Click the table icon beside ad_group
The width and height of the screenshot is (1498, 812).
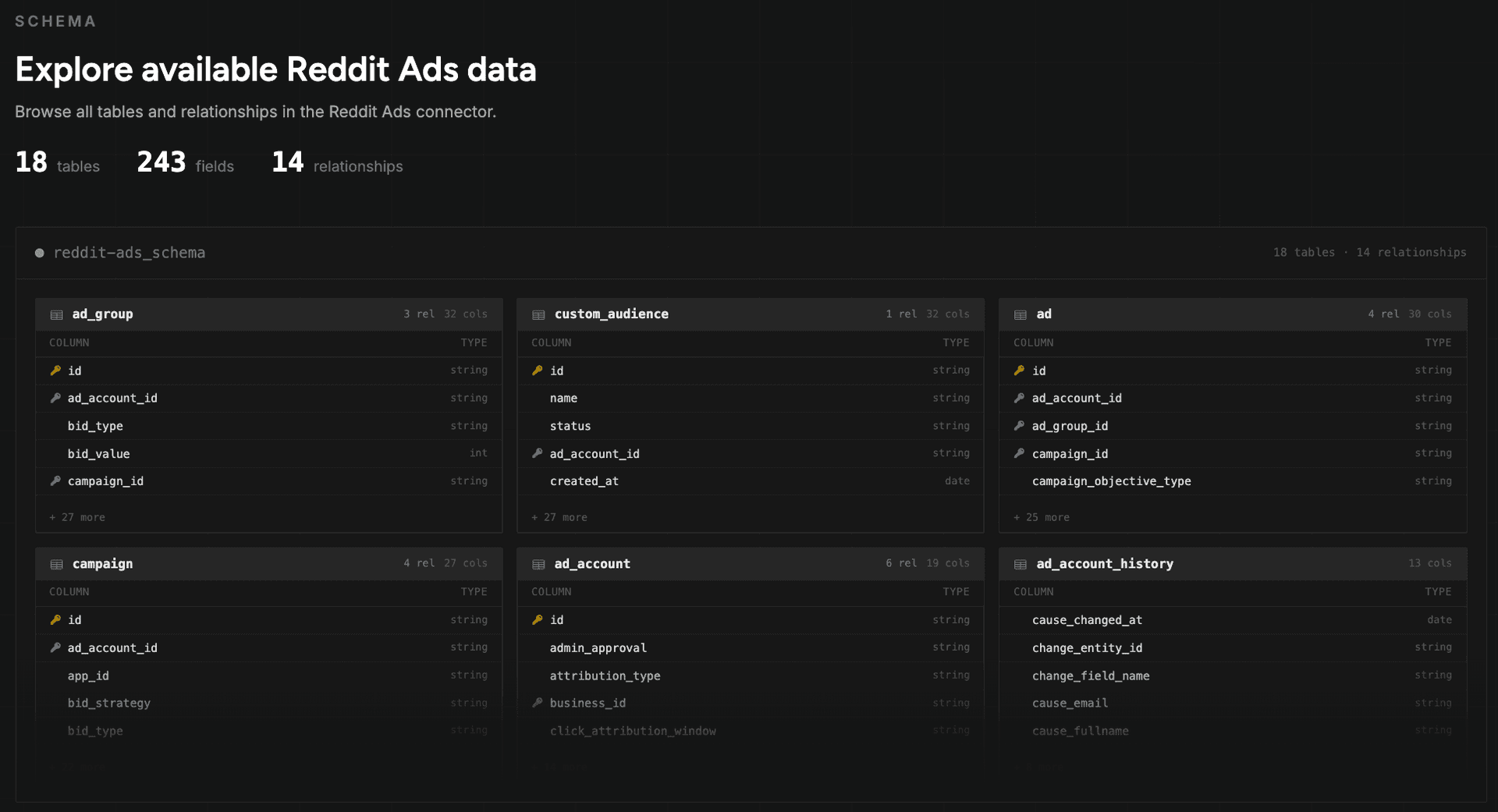[x=57, y=314]
